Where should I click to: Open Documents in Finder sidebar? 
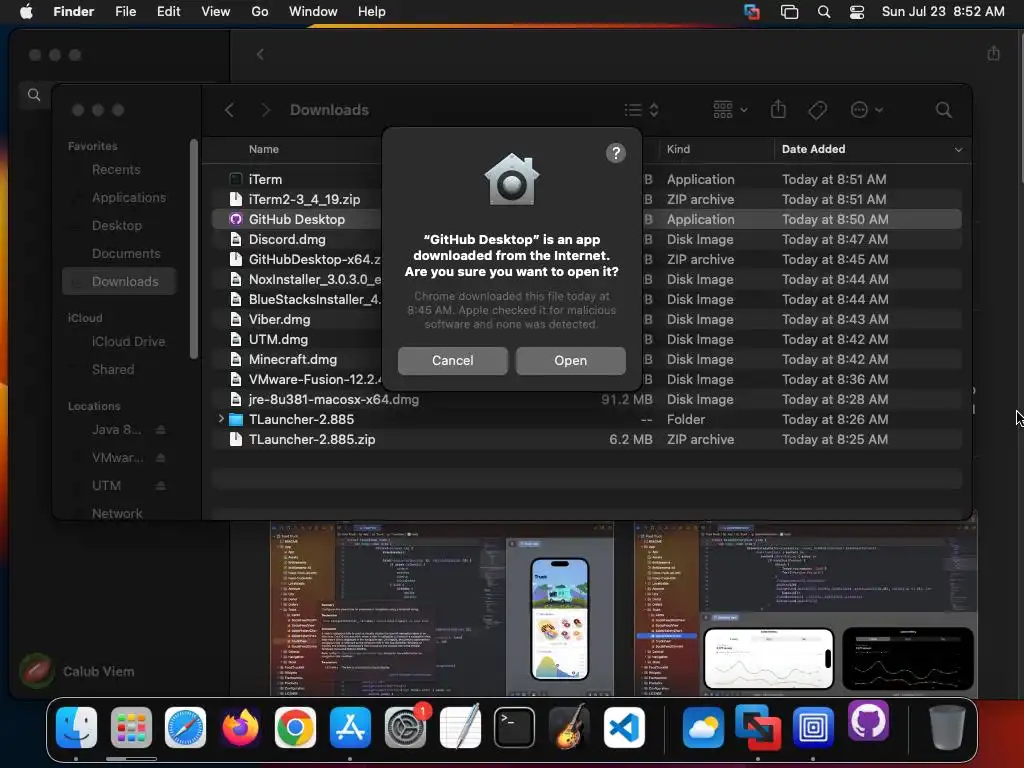[x=125, y=253]
